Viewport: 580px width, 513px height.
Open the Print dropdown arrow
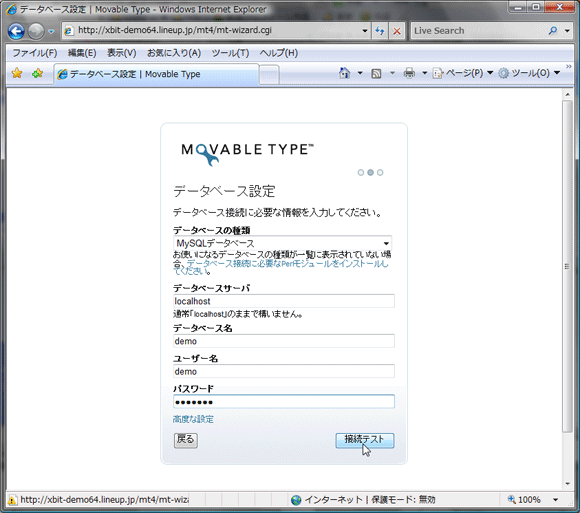(425, 73)
